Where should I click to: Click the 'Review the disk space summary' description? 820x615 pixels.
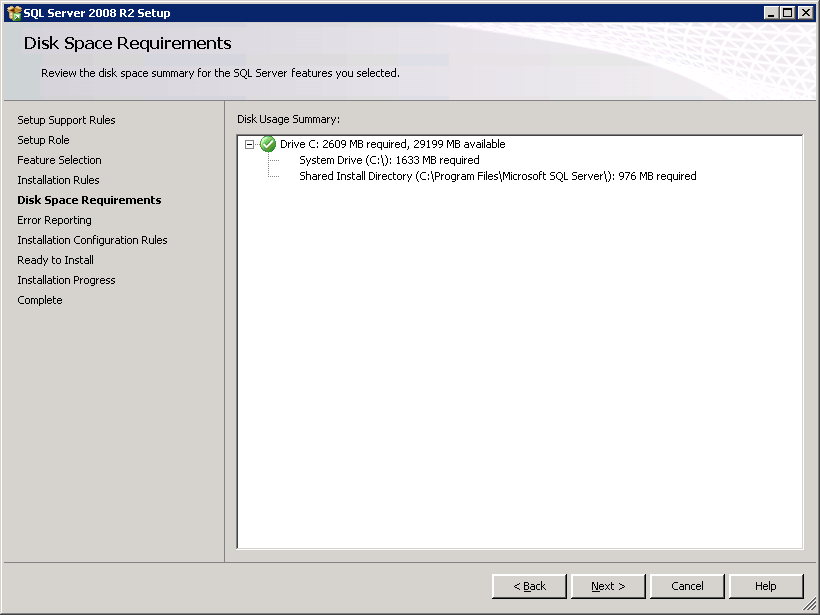[220, 73]
